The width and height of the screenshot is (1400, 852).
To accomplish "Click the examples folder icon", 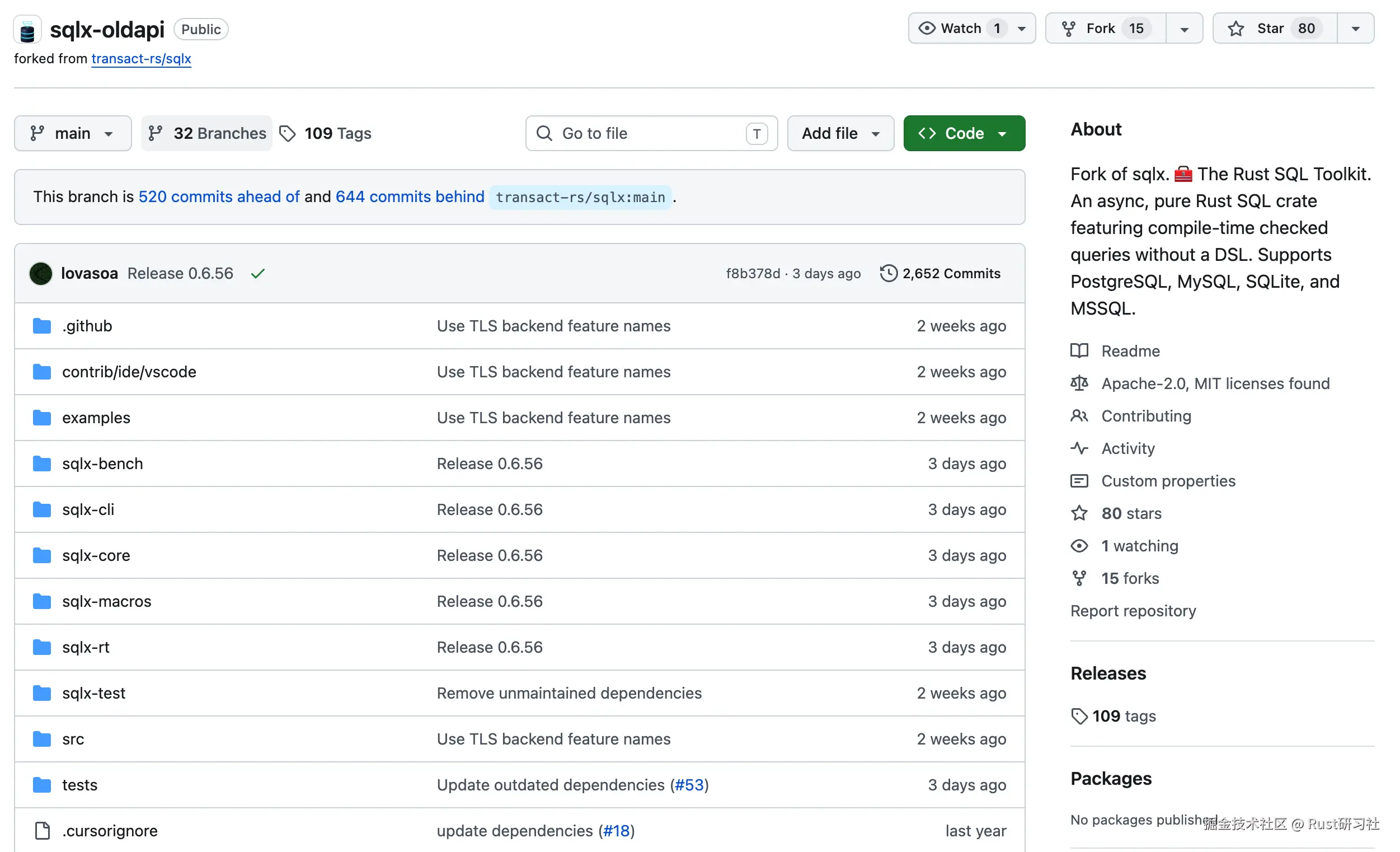I will pos(41,418).
